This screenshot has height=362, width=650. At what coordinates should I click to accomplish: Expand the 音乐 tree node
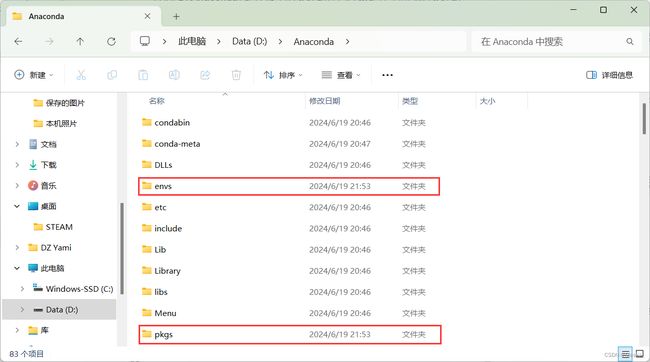17,185
